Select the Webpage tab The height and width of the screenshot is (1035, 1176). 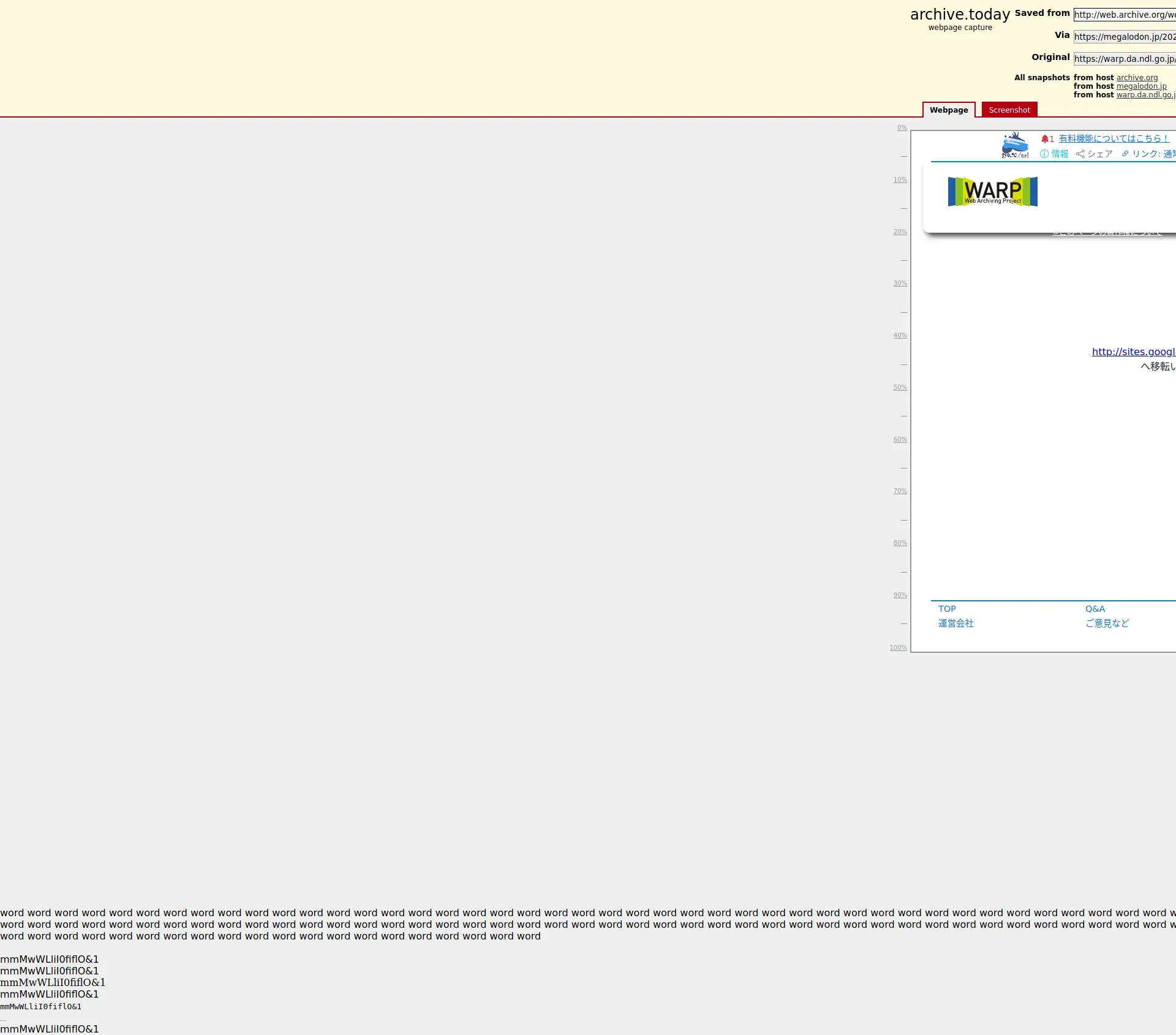coord(948,110)
